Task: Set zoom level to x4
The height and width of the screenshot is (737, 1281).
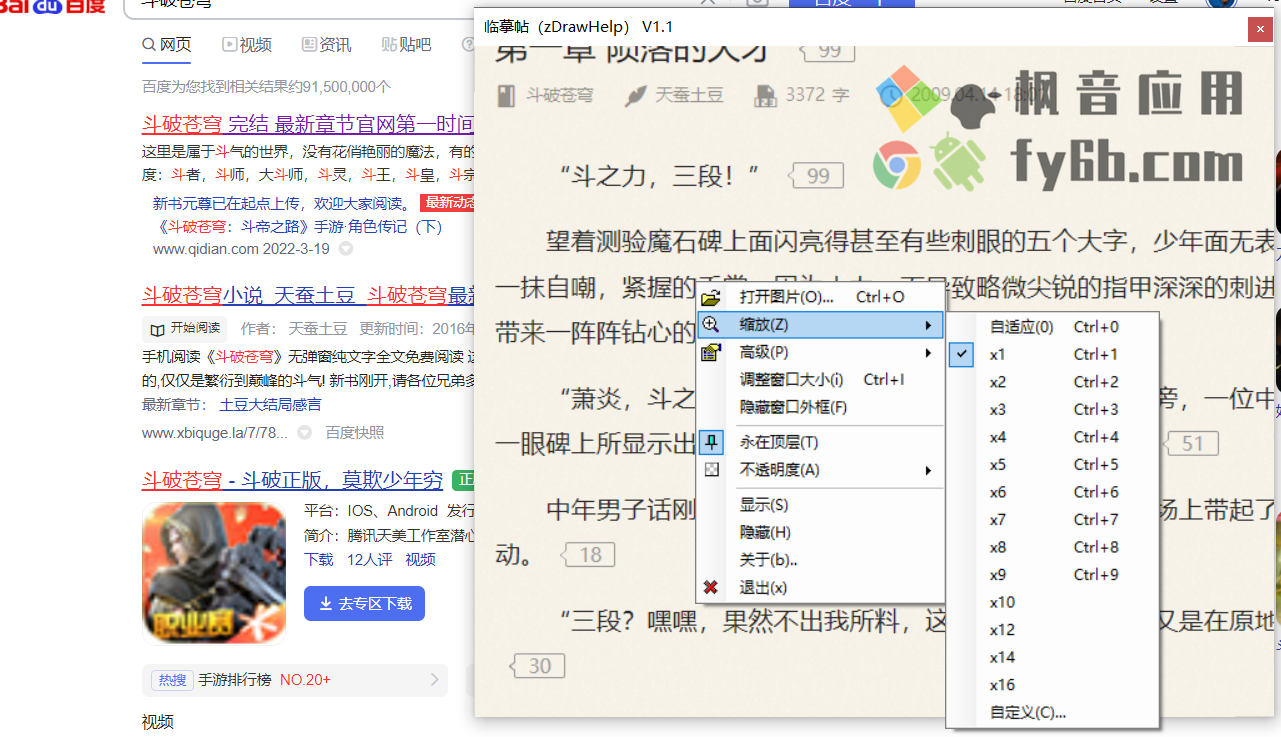Action: 1052,437
